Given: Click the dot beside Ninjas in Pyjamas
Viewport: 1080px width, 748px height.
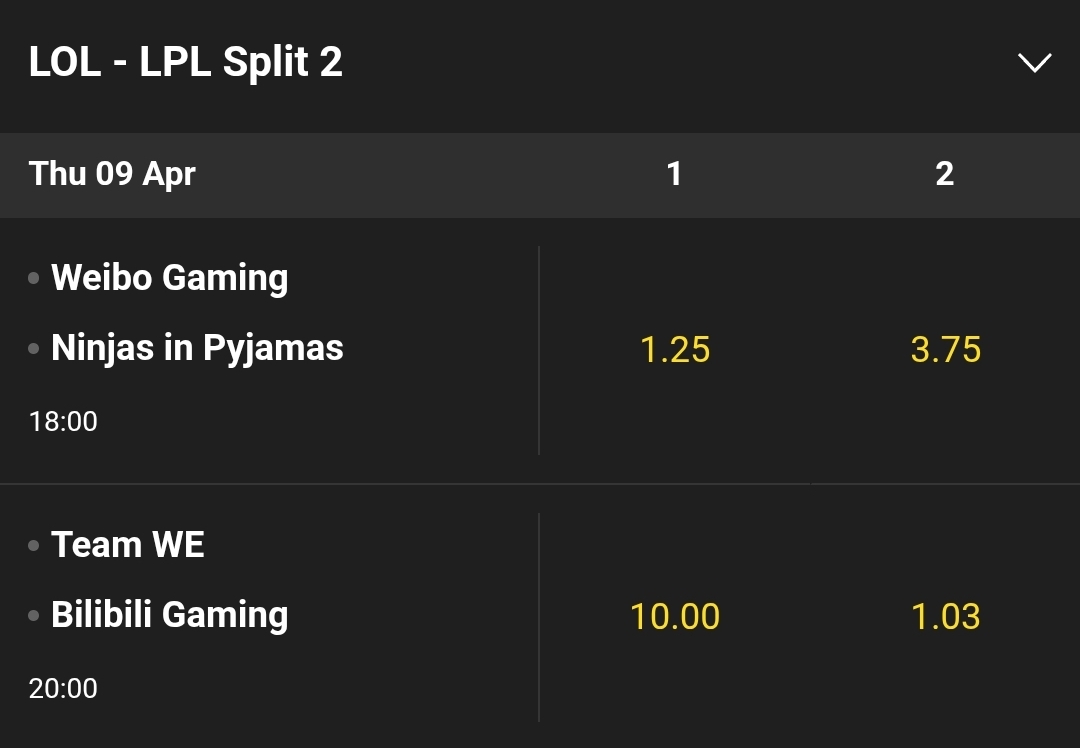Looking at the screenshot, I should click(34, 349).
